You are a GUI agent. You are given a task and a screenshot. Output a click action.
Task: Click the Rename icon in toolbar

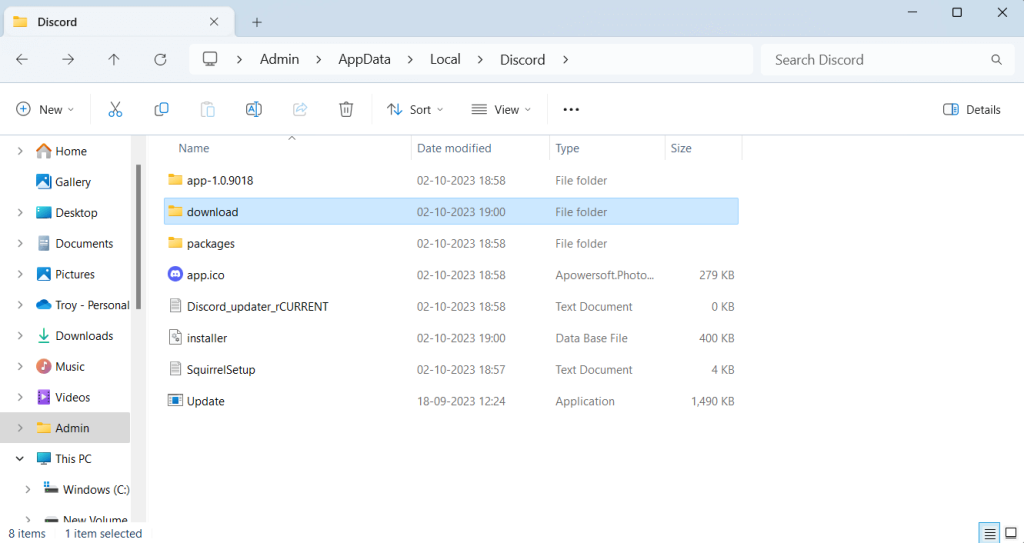[254, 109]
